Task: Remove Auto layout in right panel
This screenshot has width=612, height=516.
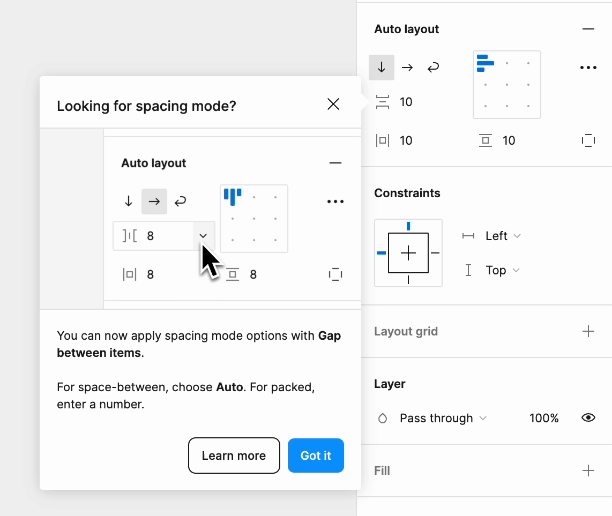Action: (588, 29)
